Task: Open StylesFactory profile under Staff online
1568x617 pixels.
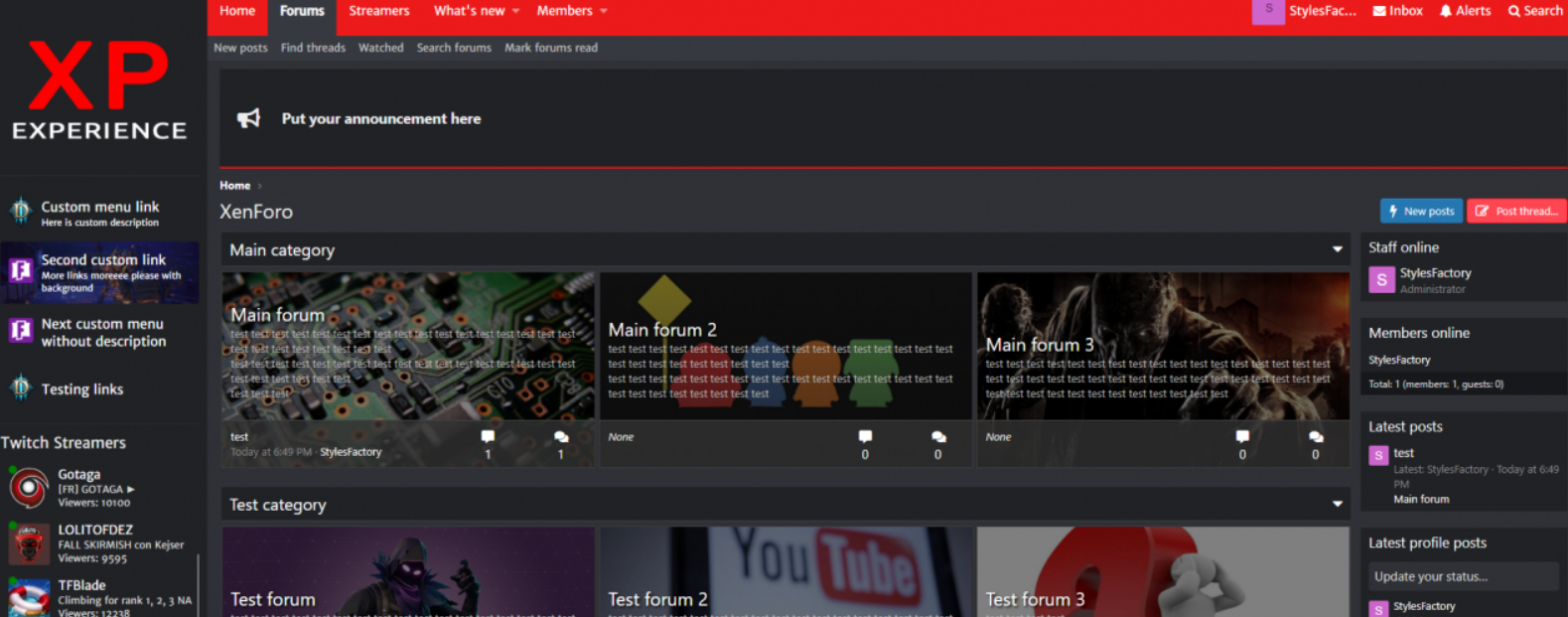Action: pyautogui.click(x=1436, y=273)
